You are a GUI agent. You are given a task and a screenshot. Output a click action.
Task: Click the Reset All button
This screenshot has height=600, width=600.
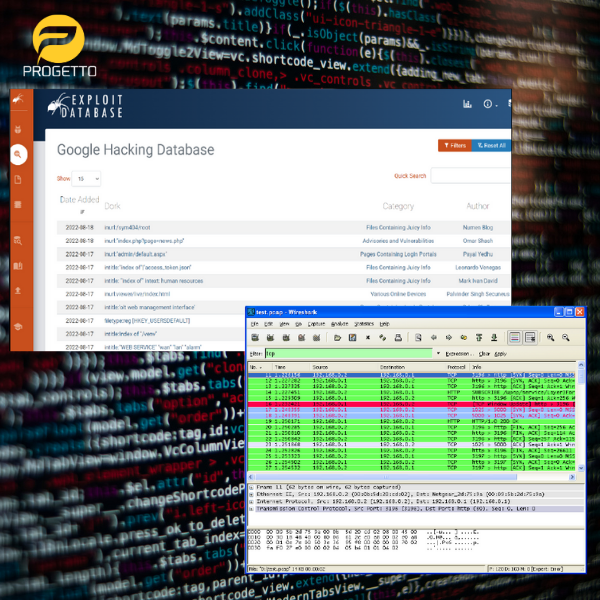click(492, 145)
